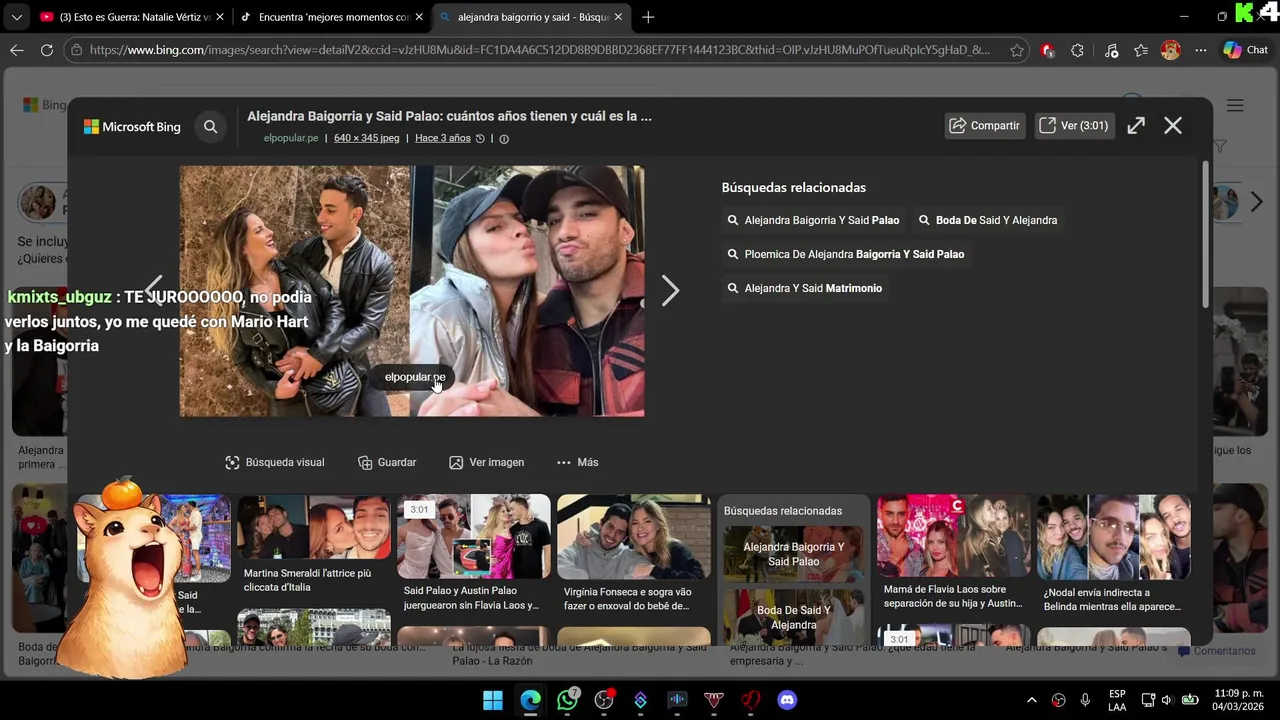Open the audio waveform app in taskbar

coord(677,700)
